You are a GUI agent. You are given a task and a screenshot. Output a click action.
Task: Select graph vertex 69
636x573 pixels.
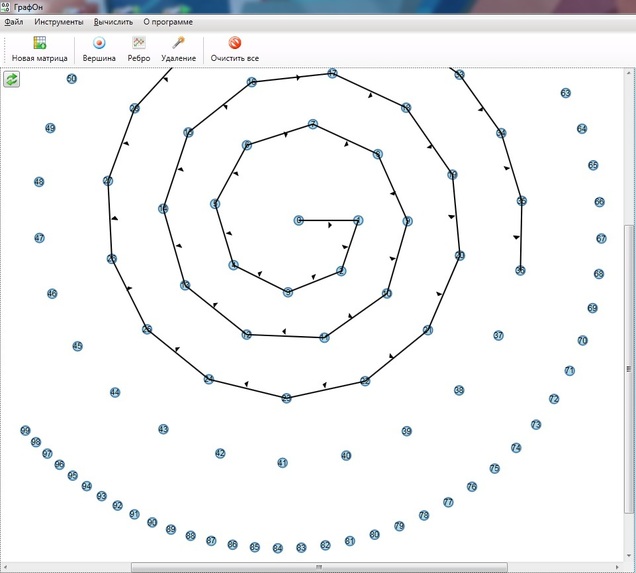[x=592, y=308]
